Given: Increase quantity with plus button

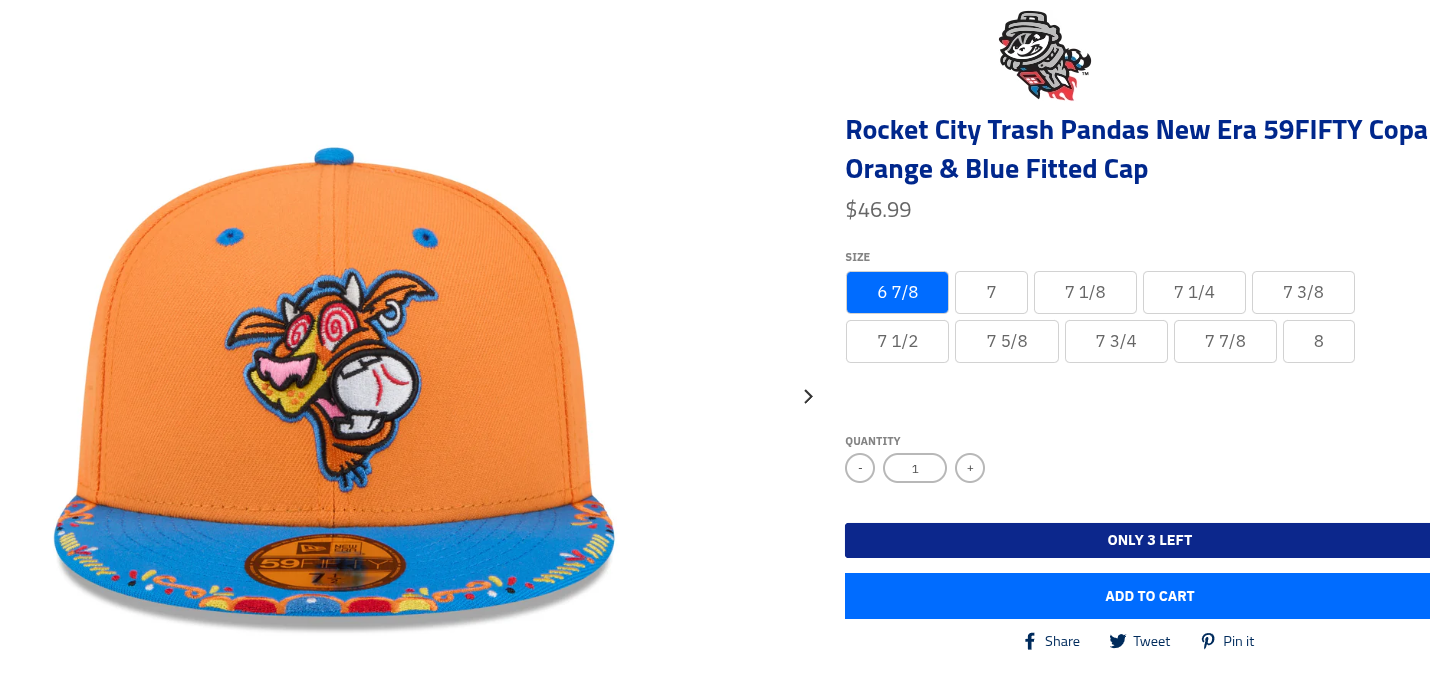Looking at the screenshot, I should tap(970, 468).
